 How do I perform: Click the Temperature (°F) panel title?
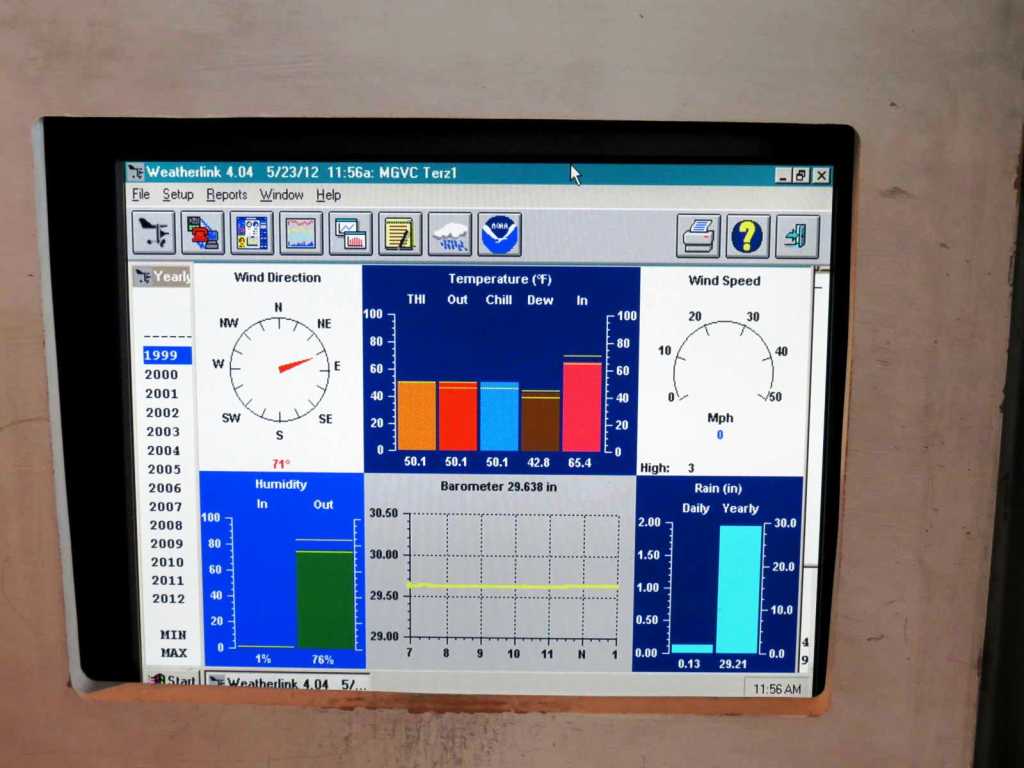[x=500, y=279]
